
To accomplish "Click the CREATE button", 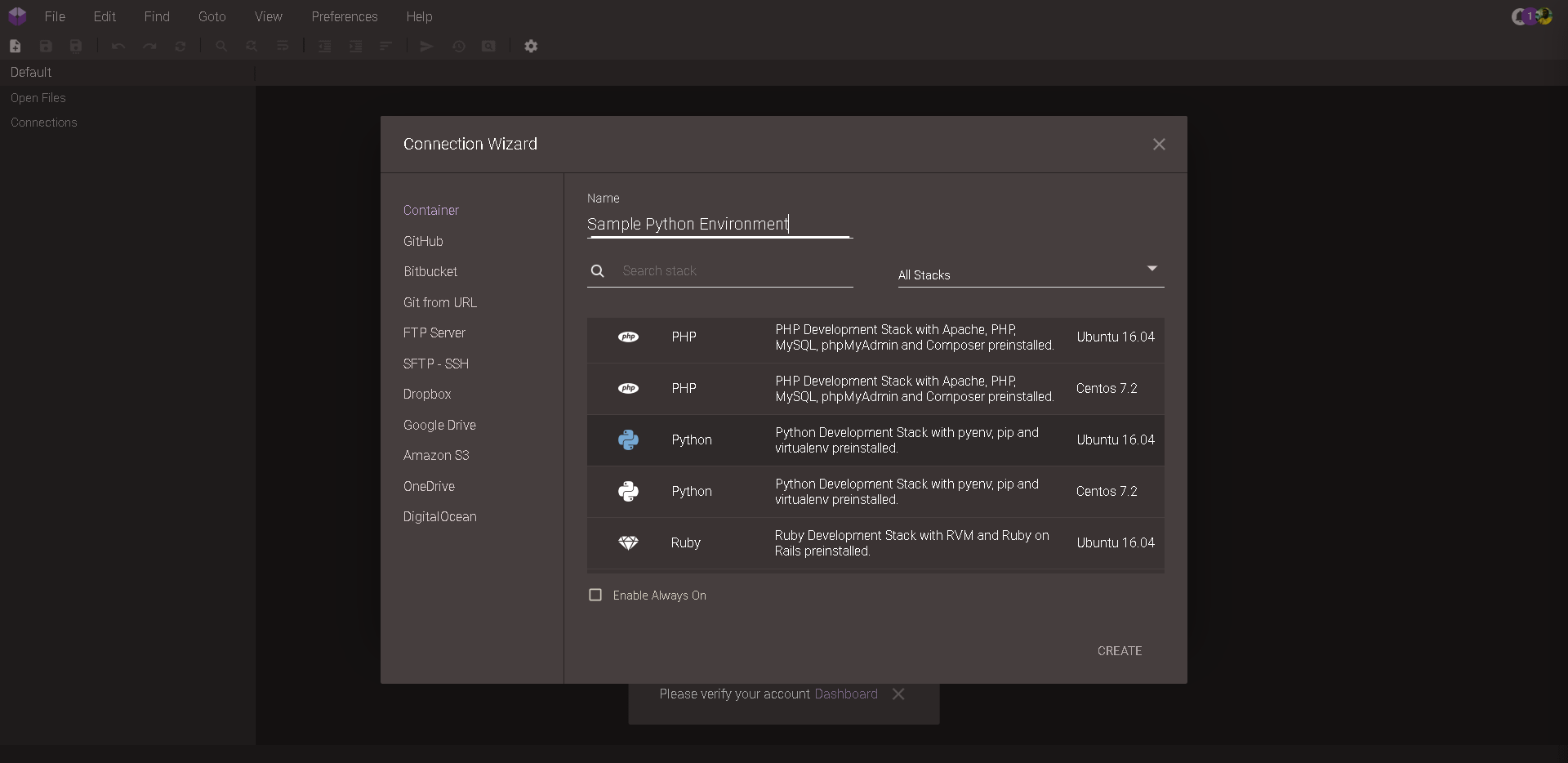I will tap(1119, 650).
